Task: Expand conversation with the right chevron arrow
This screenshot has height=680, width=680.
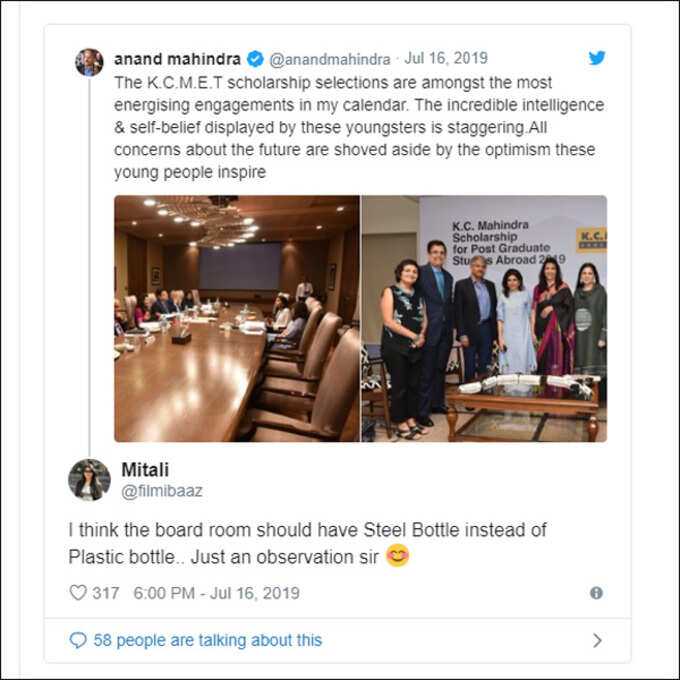Action: [597, 640]
